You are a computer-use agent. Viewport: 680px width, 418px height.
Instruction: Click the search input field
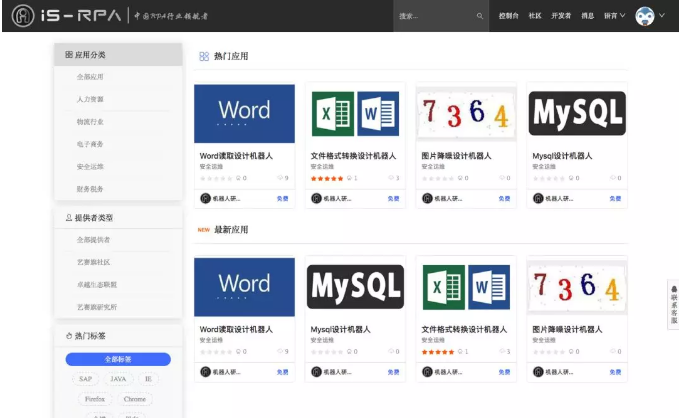(434, 16)
